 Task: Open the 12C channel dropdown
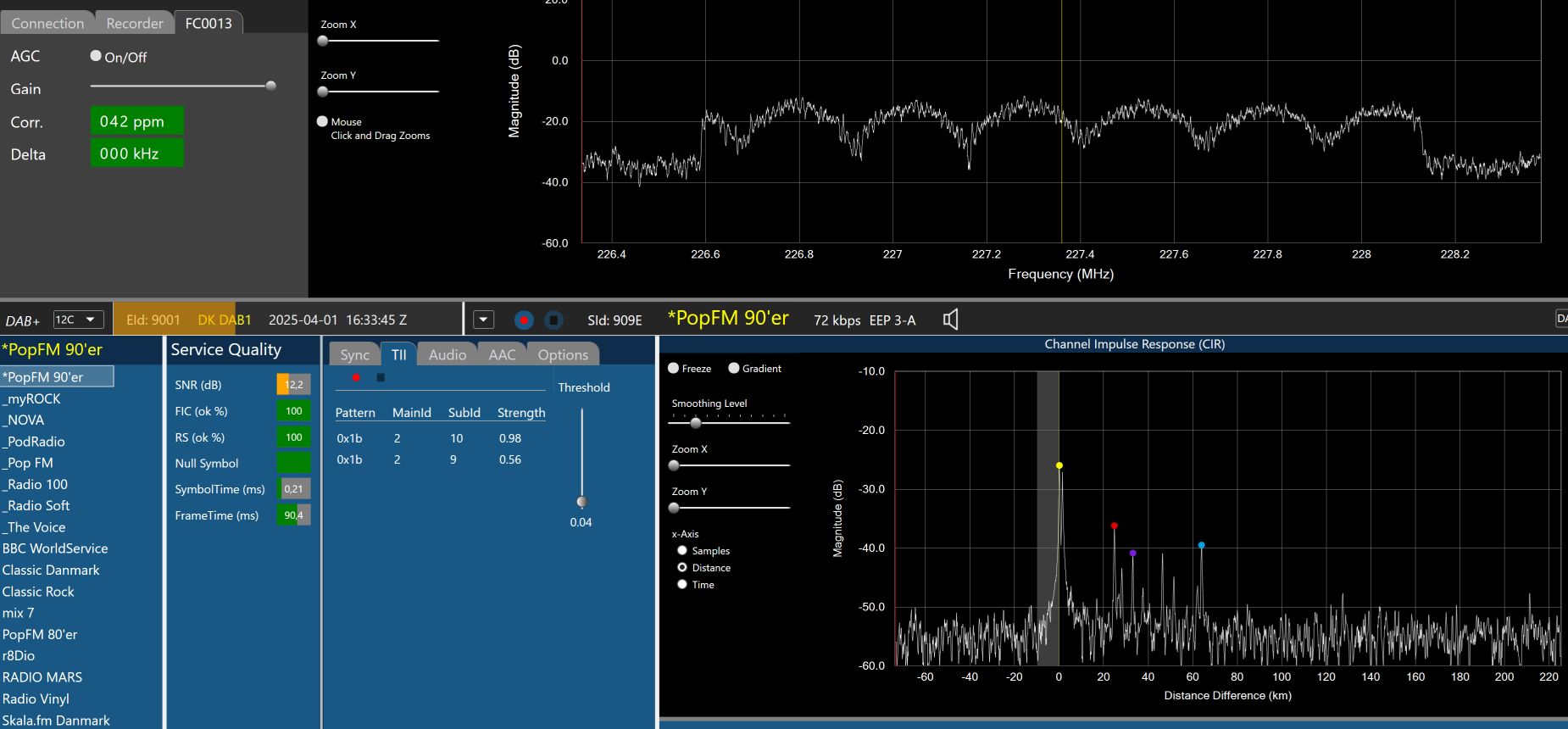coord(78,320)
